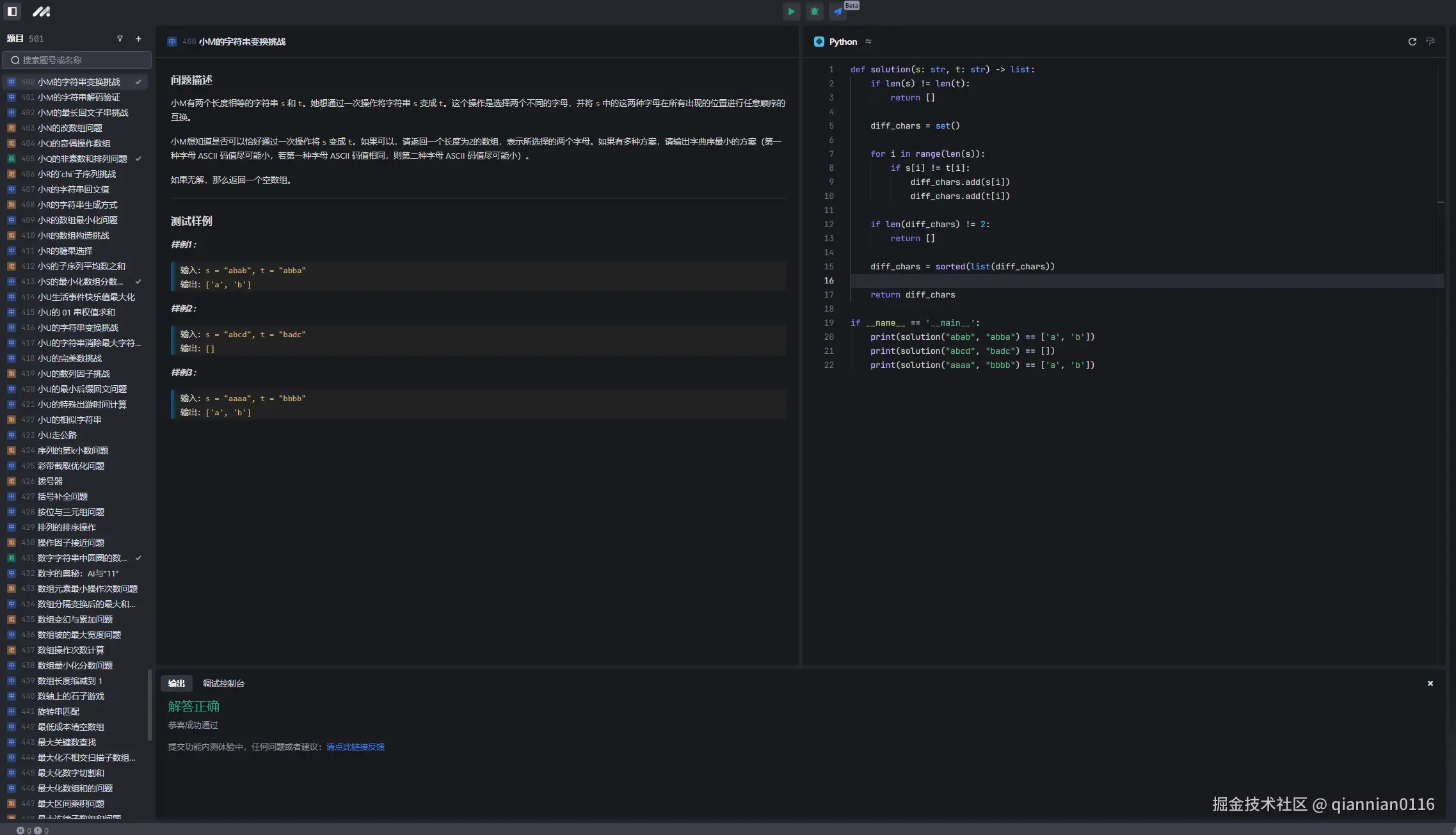Viewport: 1456px width, 835px height.
Task: Close the output panel
Action: 1430,683
